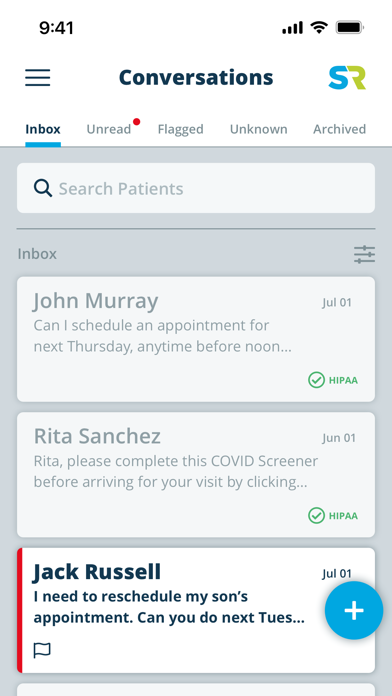Select the Inbox tab

[x=43, y=129]
